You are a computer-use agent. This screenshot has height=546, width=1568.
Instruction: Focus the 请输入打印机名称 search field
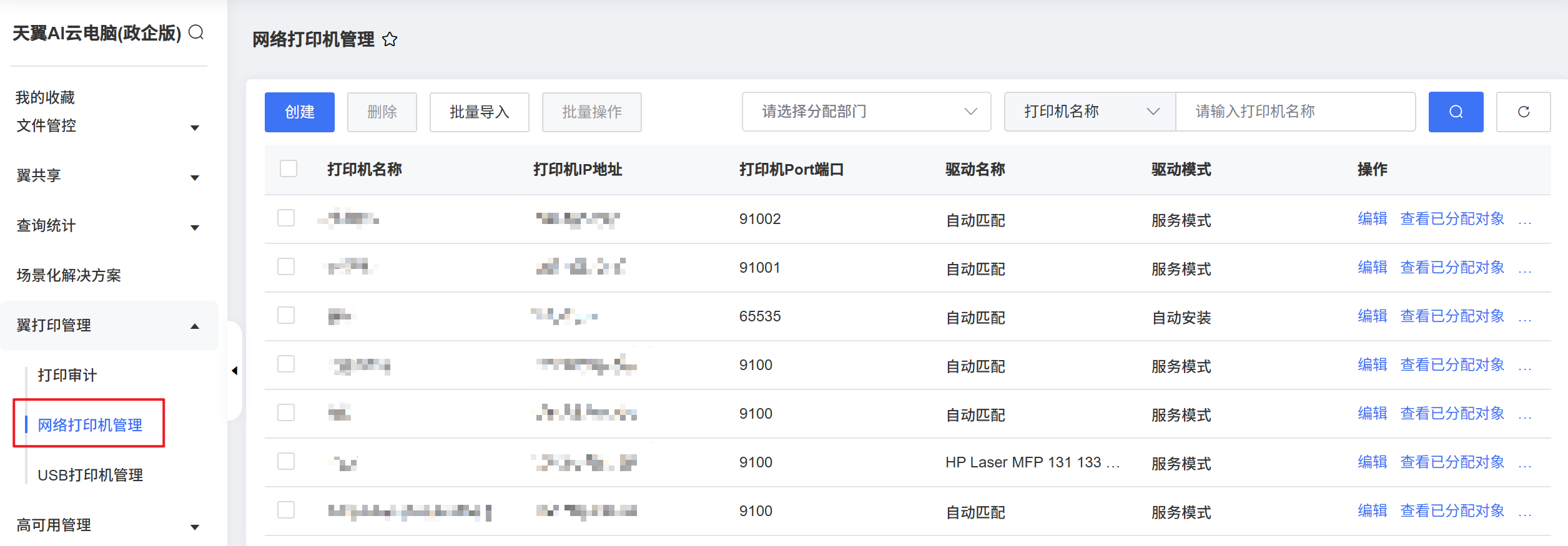[x=1294, y=112]
